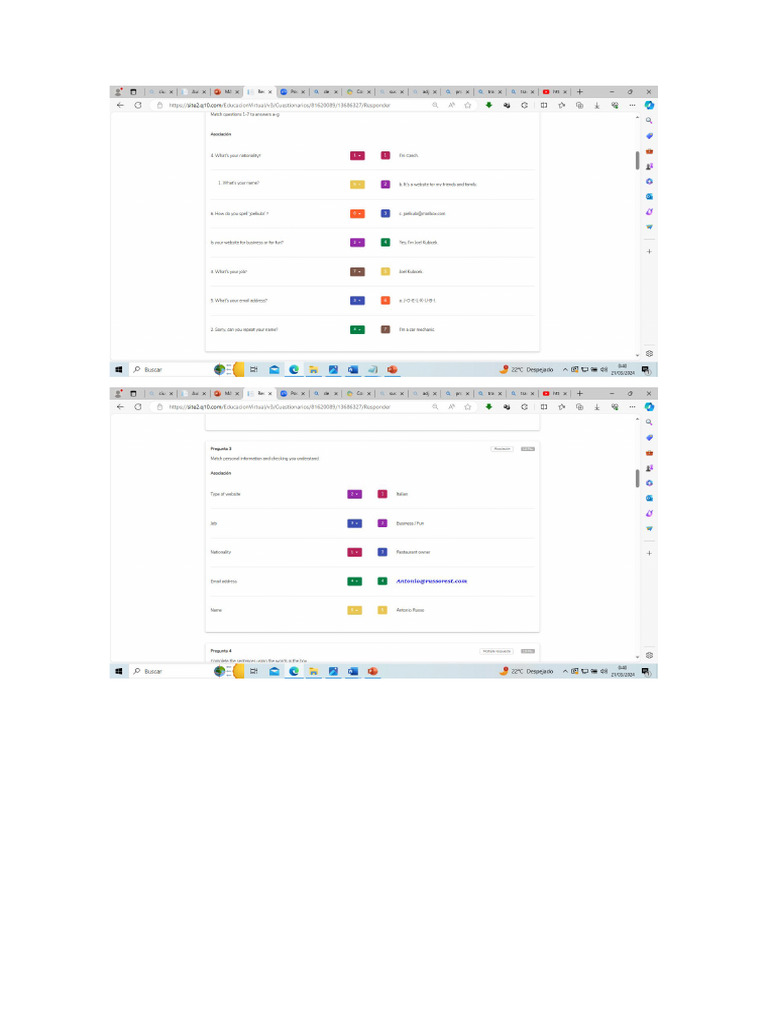This screenshot has width=768, height=1024.
Task: Click Windows Start button below the "What's your job?" window
Action: [x=119, y=370]
